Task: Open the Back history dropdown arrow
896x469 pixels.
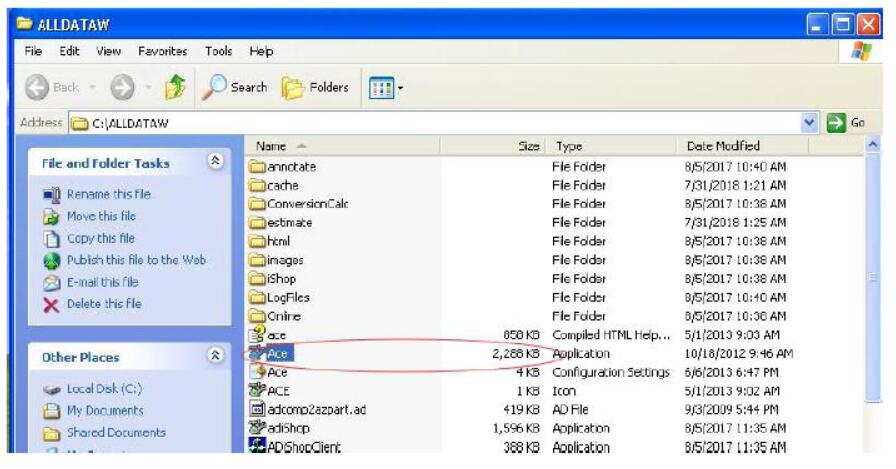Action: tap(93, 88)
